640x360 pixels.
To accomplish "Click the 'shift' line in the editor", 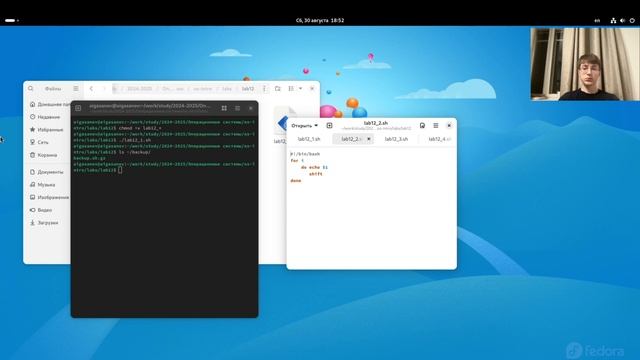I will tap(316, 174).
